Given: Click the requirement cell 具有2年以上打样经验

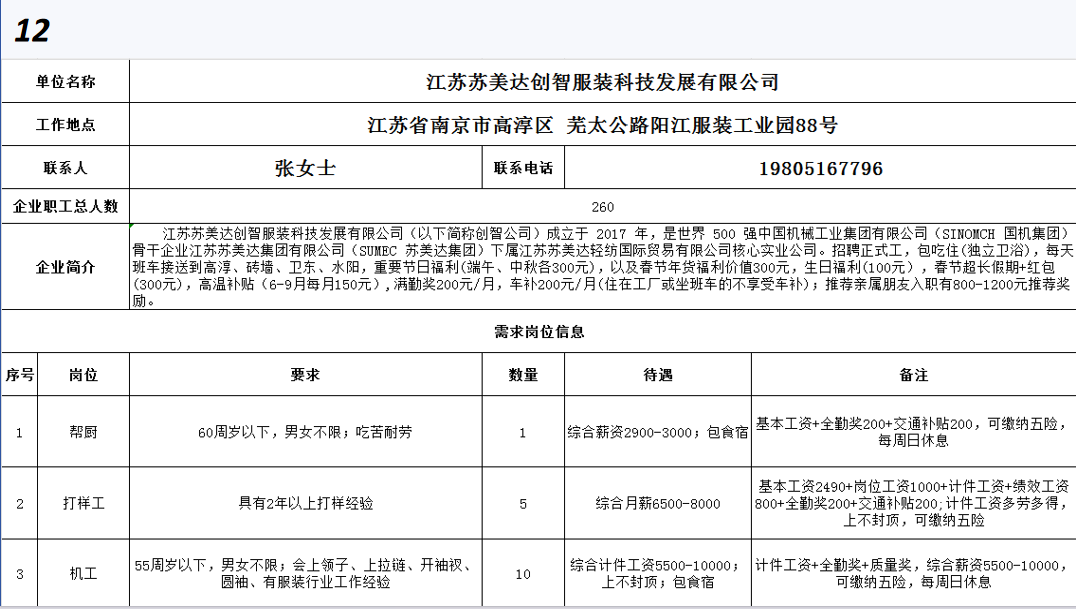Looking at the screenshot, I should (305, 503).
